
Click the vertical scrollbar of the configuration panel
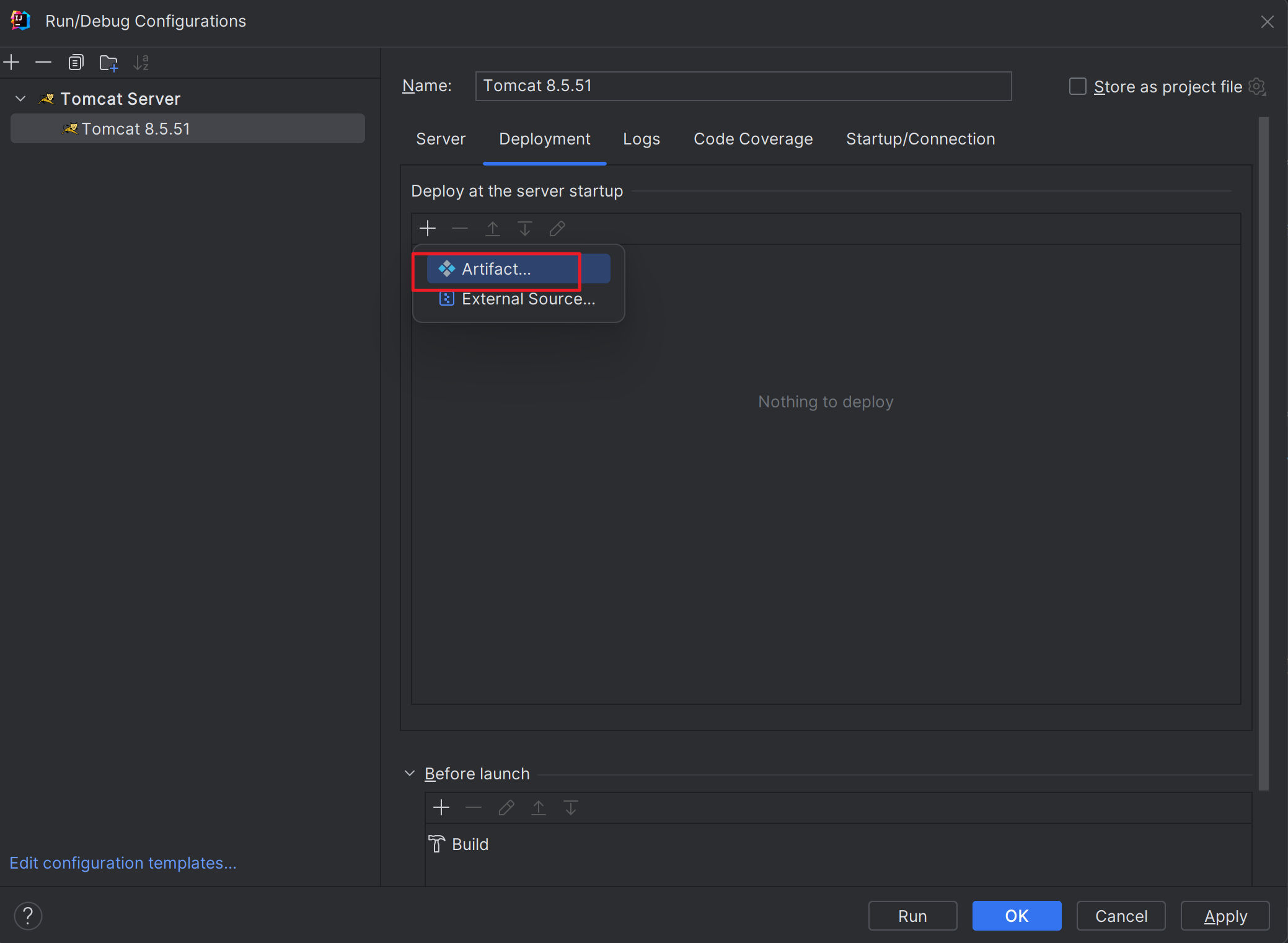tap(1264, 454)
